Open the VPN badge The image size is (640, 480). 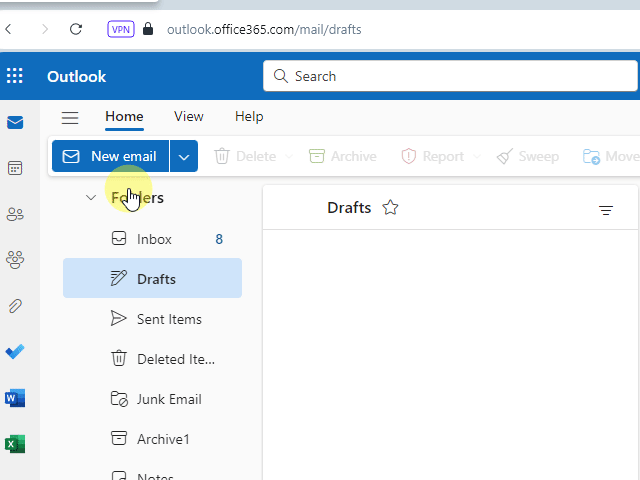121,29
